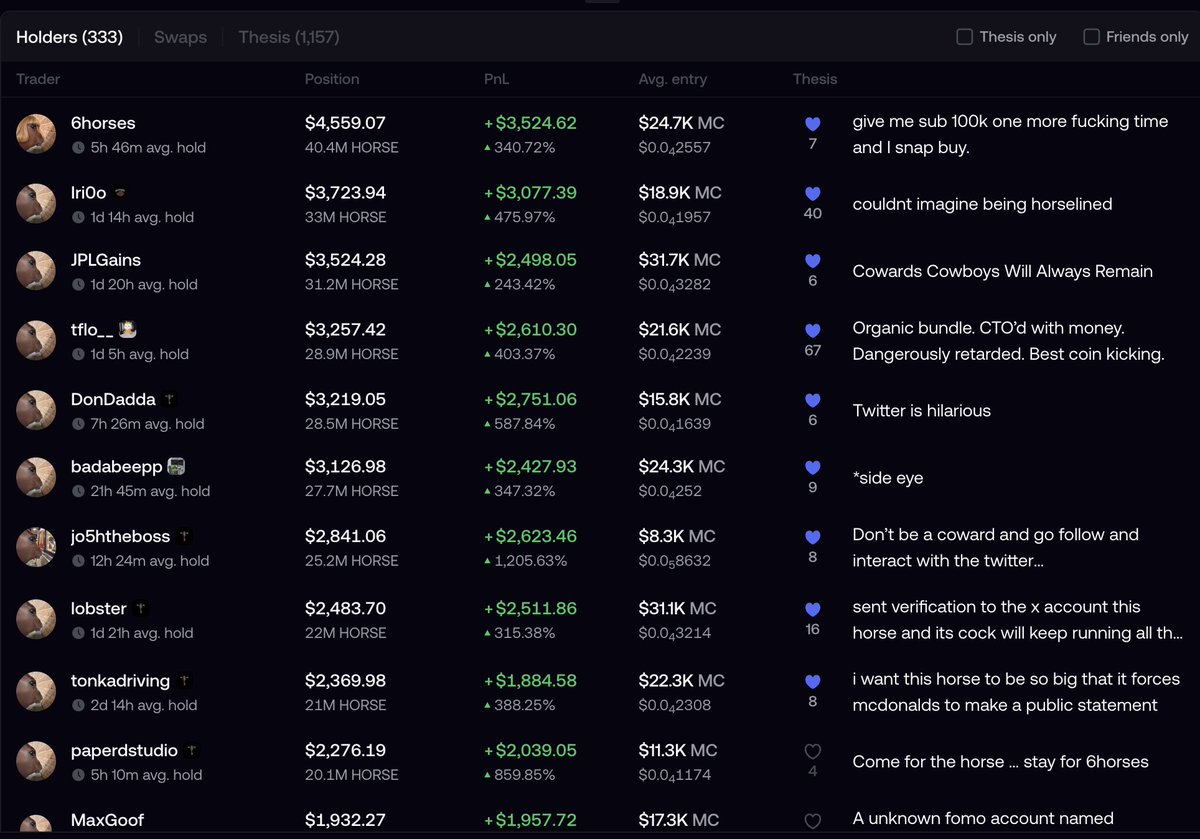
Task: Click the badge next to tflo__'s name
Action: (127, 329)
